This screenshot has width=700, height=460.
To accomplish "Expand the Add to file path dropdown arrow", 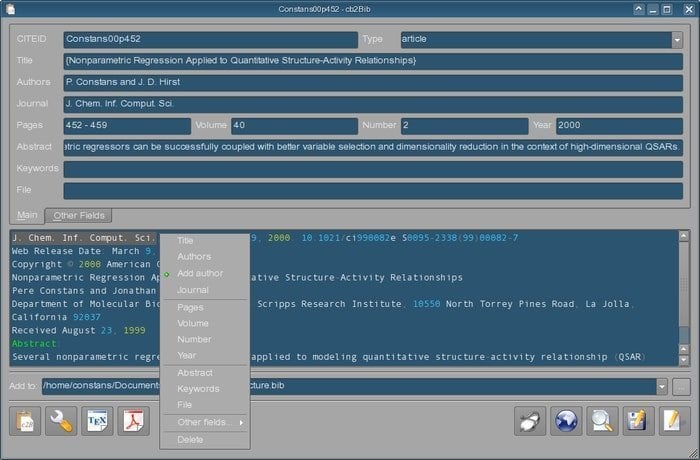I will [662, 387].
